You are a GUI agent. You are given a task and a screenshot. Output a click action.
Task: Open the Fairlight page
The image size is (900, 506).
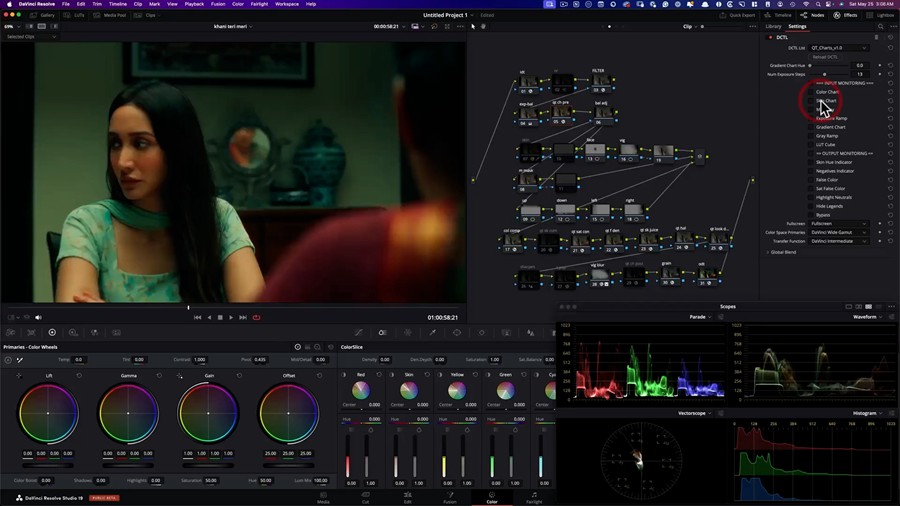[x=533, y=496]
